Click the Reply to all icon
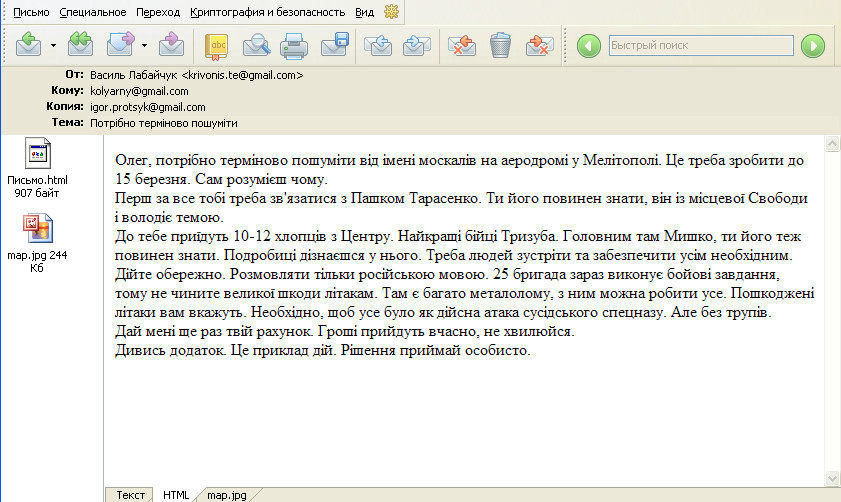Viewport: 841px width, 502px height. coord(80,45)
